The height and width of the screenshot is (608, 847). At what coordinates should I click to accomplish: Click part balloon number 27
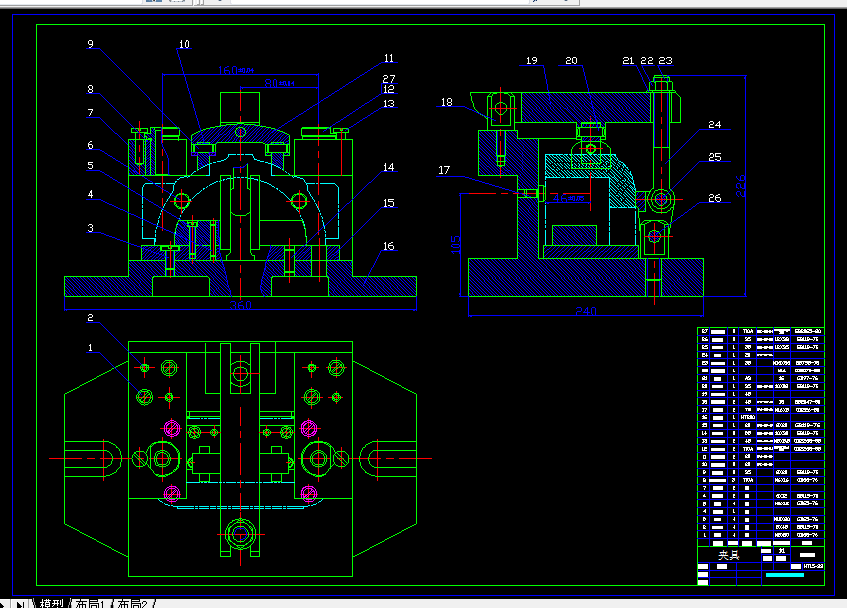pyautogui.click(x=389, y=79)
